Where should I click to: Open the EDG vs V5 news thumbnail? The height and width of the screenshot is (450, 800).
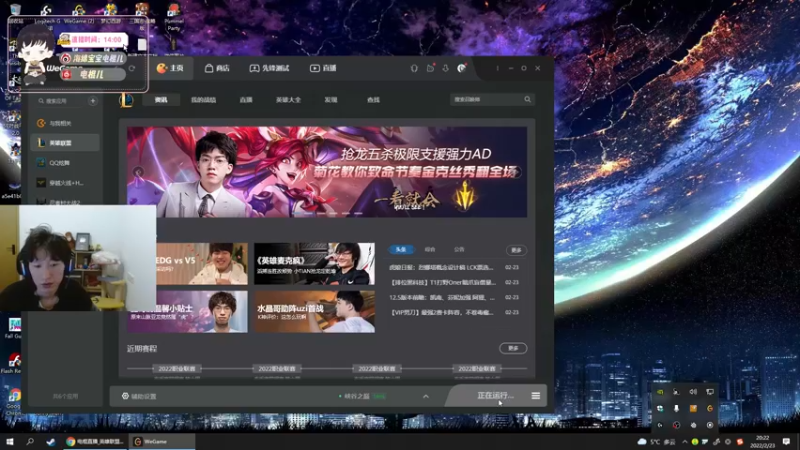click(x=202, y=264)
